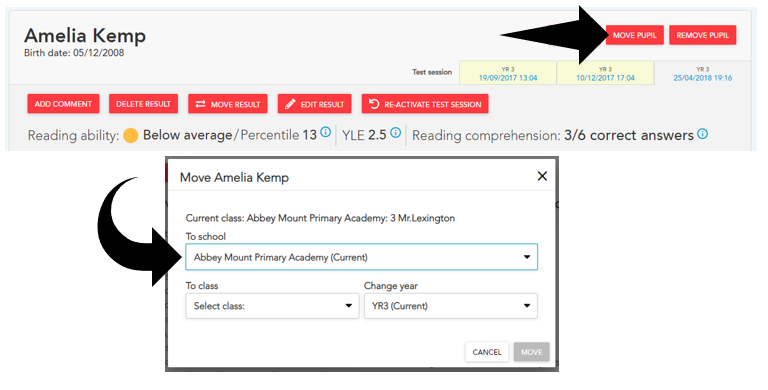The width and height of the screenshot is (768, 390).
Task: Click the greyed Move confirm button
Action: point(531,352)
